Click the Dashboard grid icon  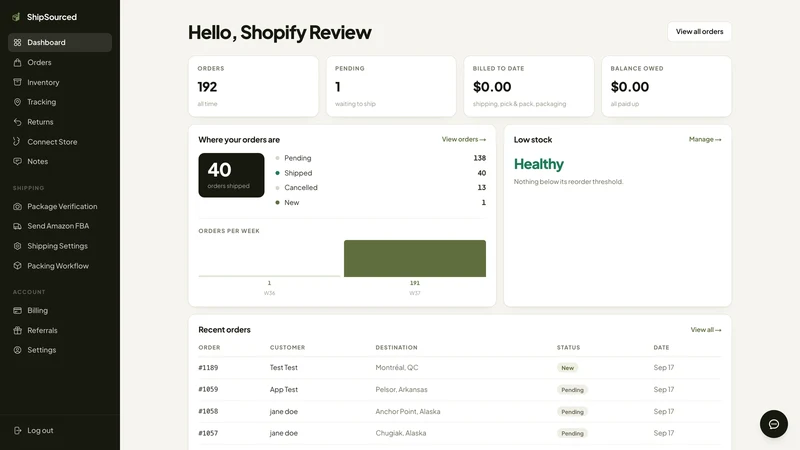[x=17, y=42]
